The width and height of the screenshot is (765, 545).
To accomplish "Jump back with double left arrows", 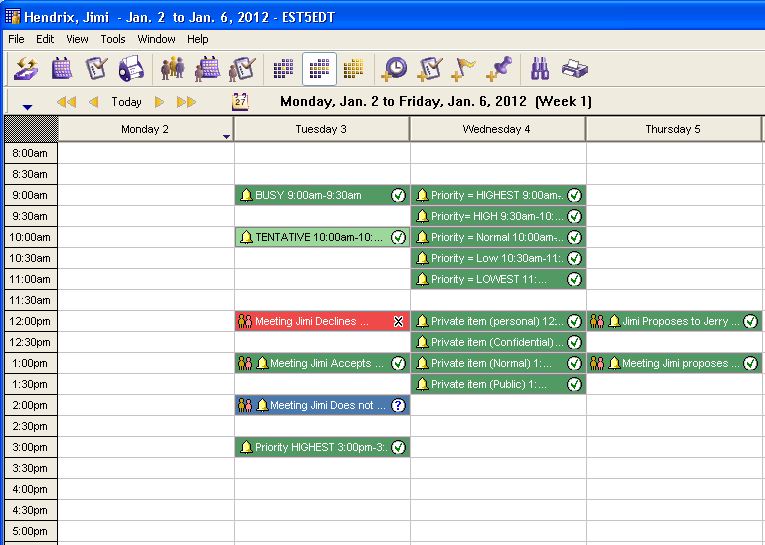I will (x=66, y=101).
